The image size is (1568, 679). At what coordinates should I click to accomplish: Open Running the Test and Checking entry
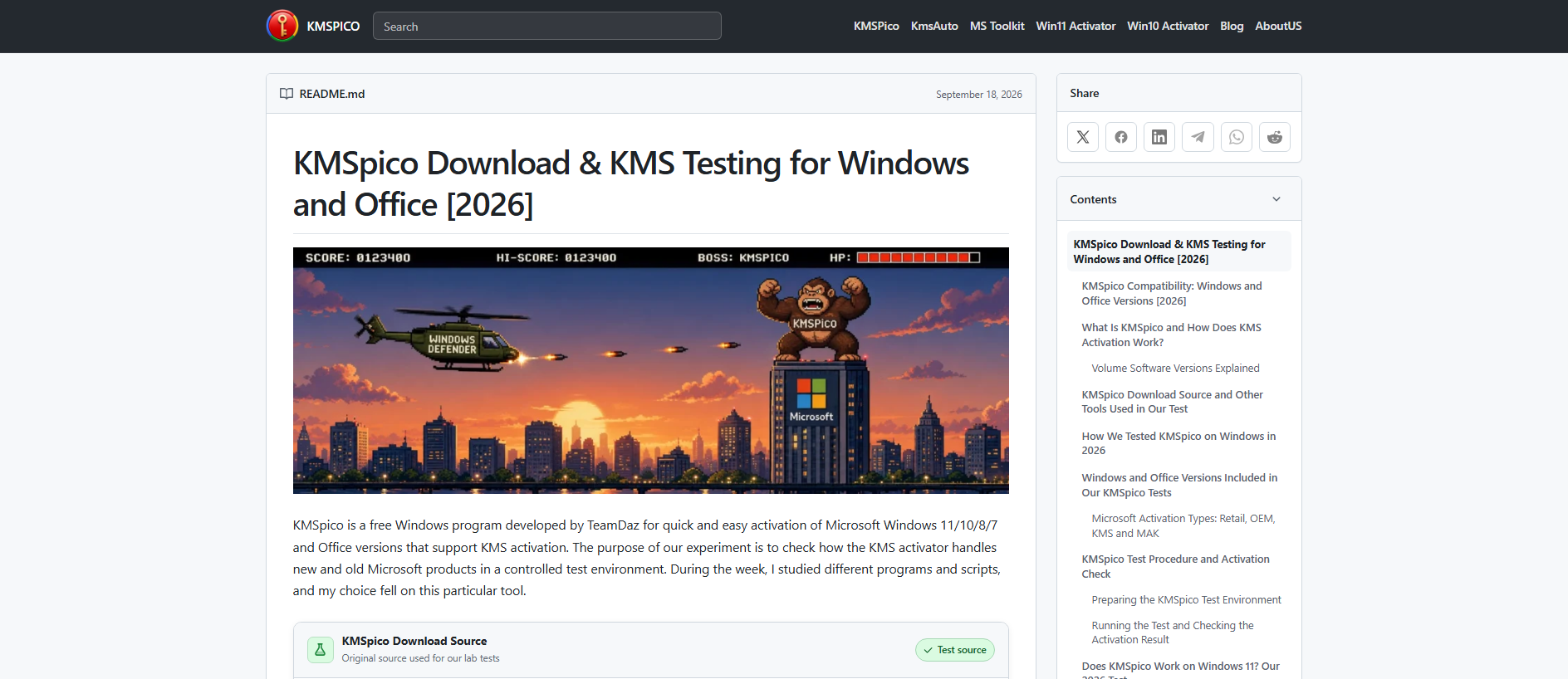coord(1173,633)
